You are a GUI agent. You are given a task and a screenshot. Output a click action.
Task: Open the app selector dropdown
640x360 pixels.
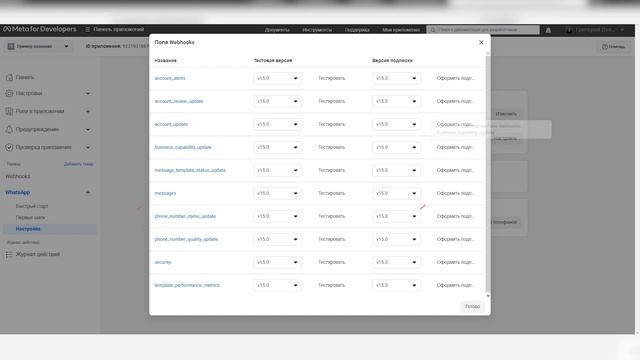[x=38, y=47]
